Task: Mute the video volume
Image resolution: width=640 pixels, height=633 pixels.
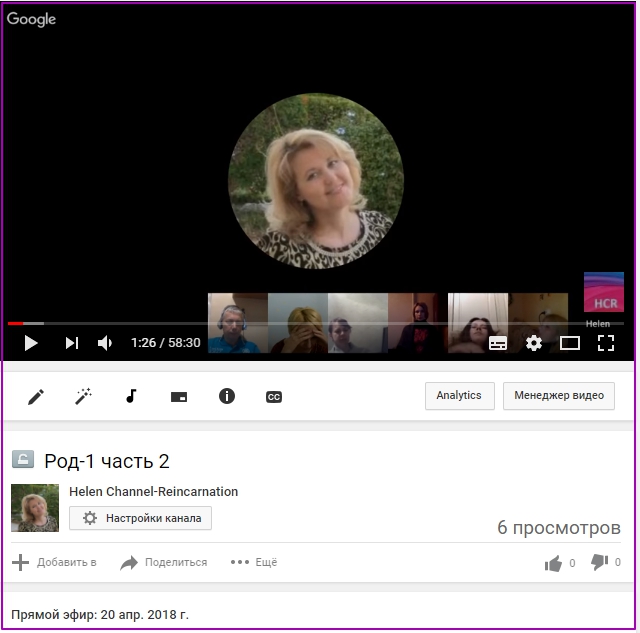Action: [x=105, y=343]
